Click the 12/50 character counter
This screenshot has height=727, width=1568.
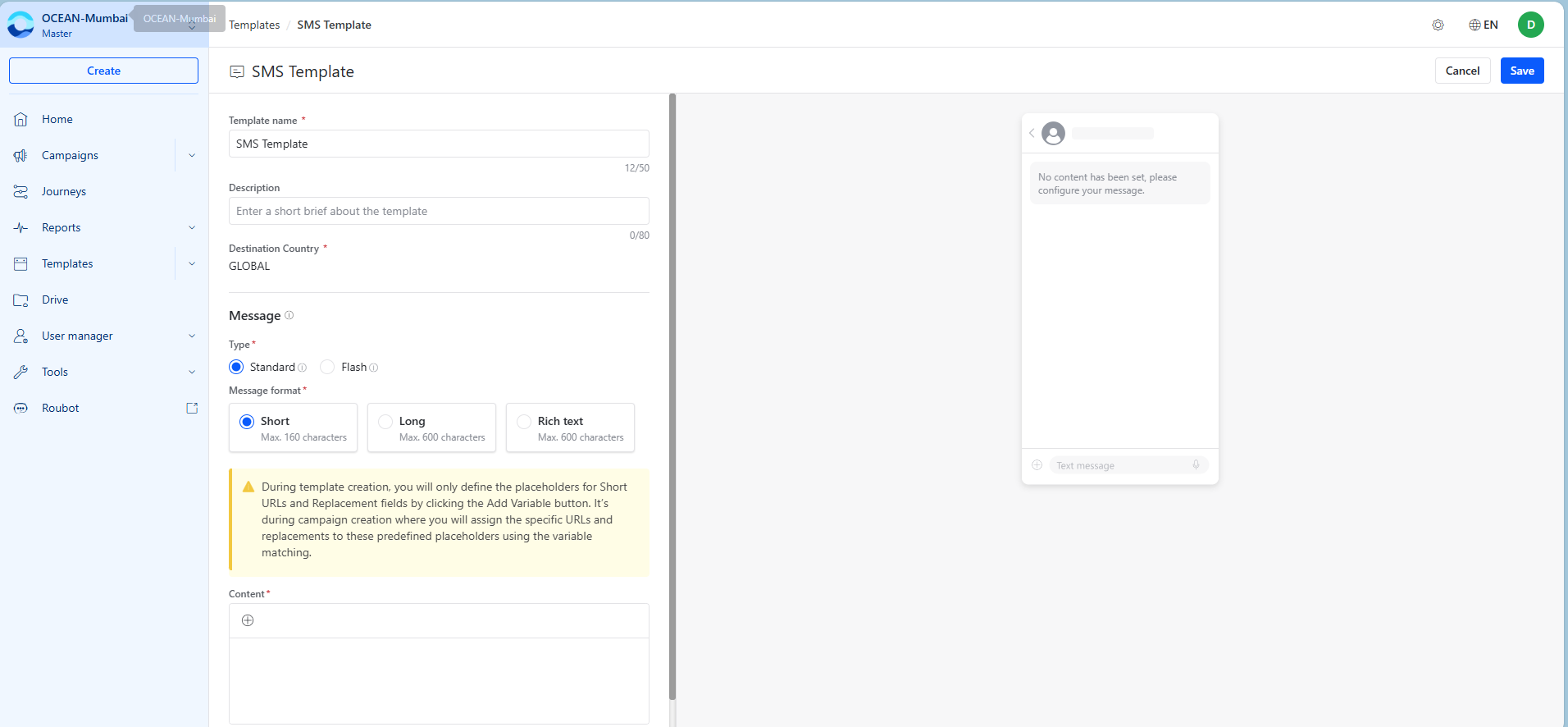pos(637,168)
